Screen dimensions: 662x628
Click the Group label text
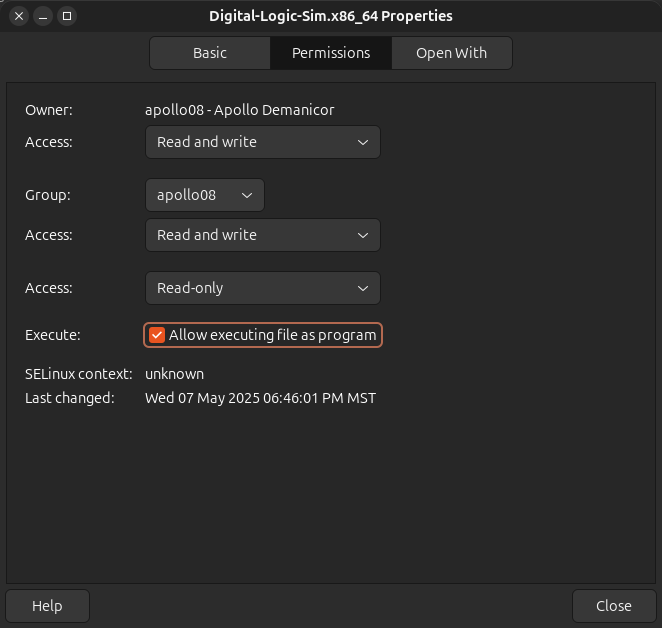click(x=48, y=195)
